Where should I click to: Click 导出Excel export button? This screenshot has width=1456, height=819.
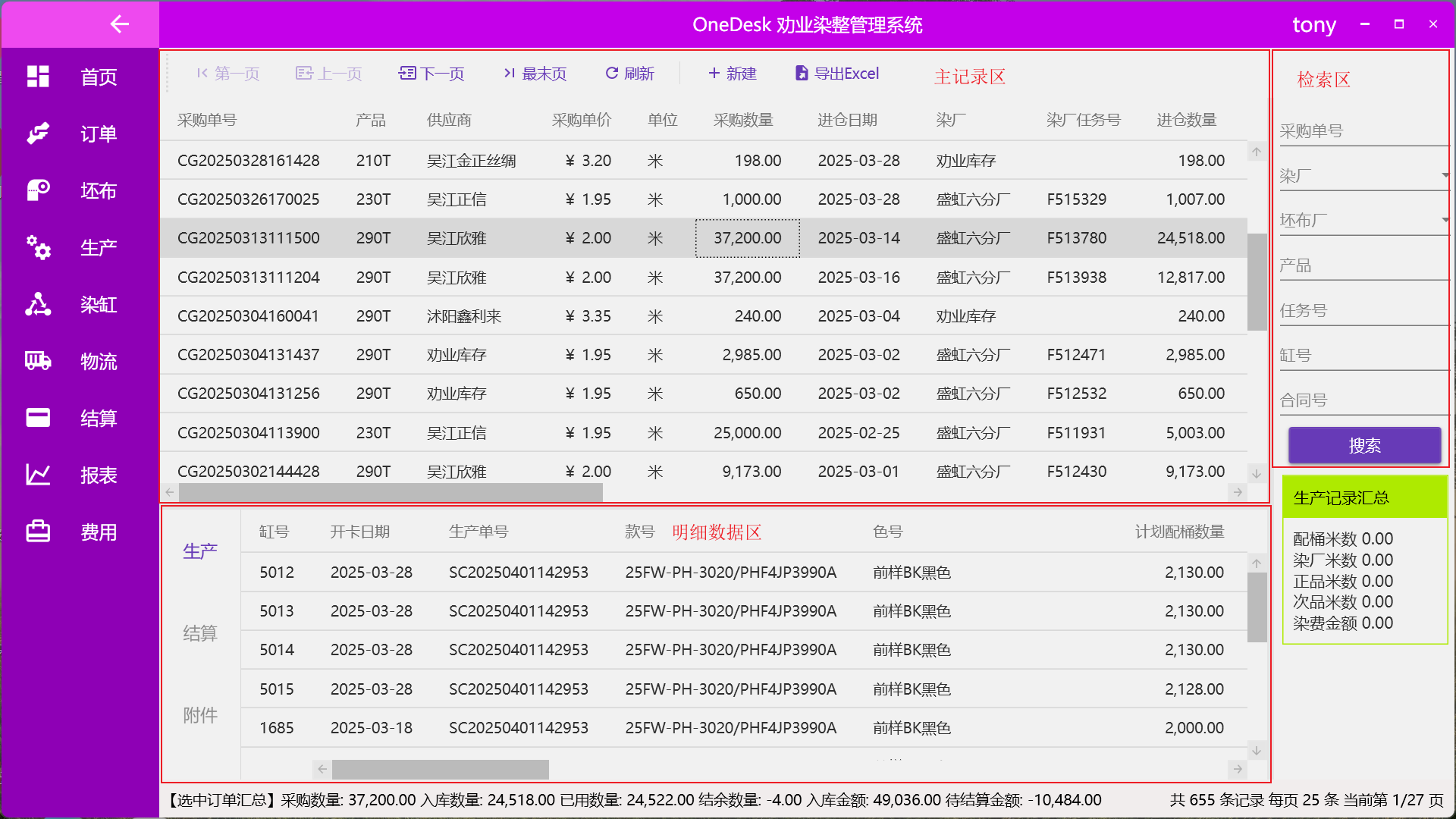[x=837, y=74]
